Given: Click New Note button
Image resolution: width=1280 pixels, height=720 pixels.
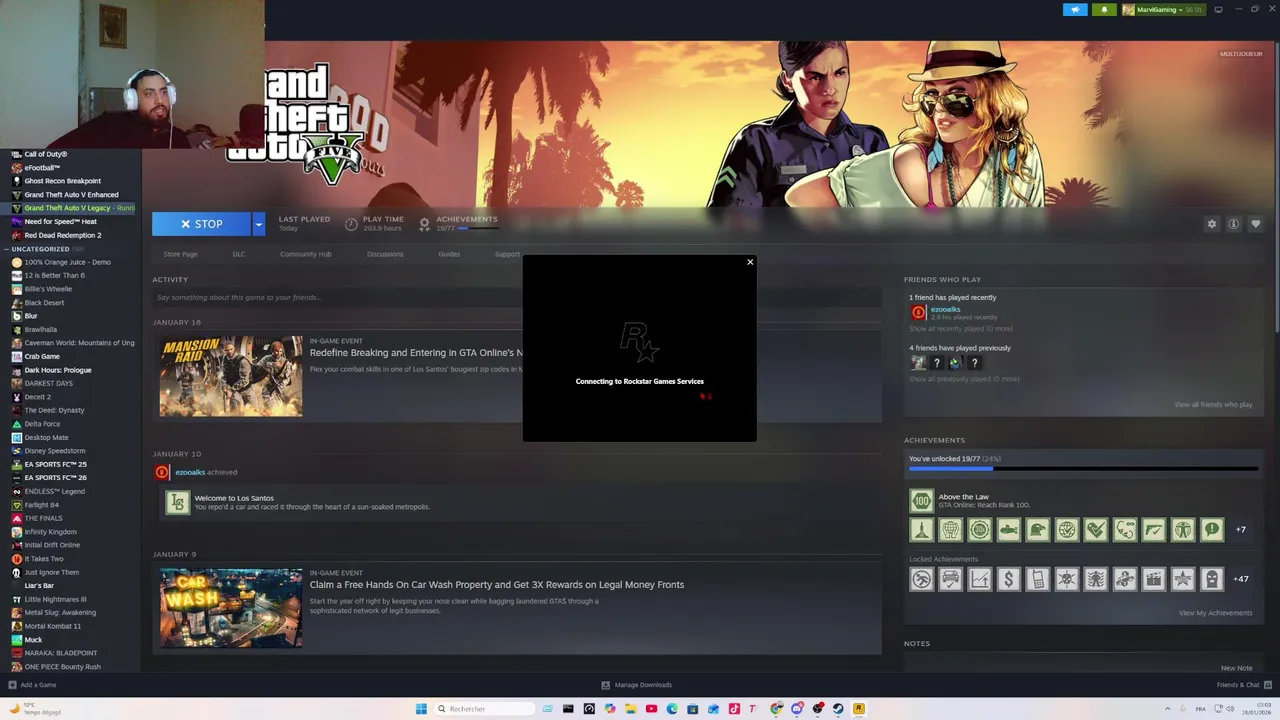Looking at the screenshot, I should point(1236,668).
